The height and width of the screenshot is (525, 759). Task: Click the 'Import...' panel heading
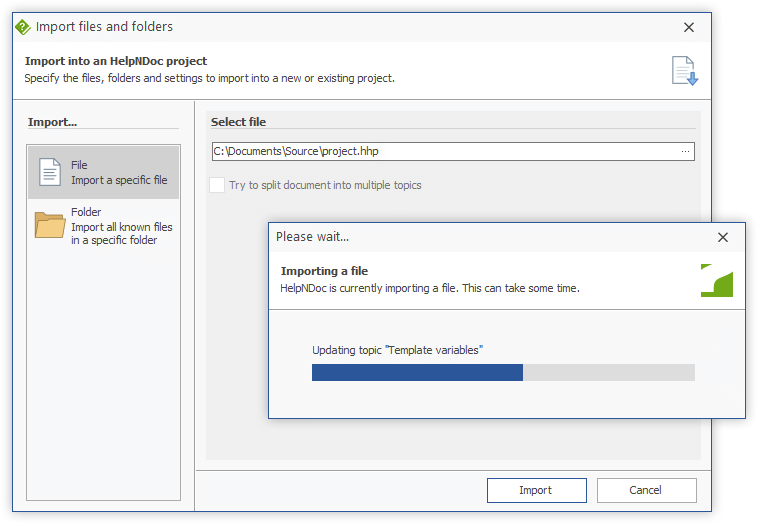pyautogui.click(x=52, y=122)
